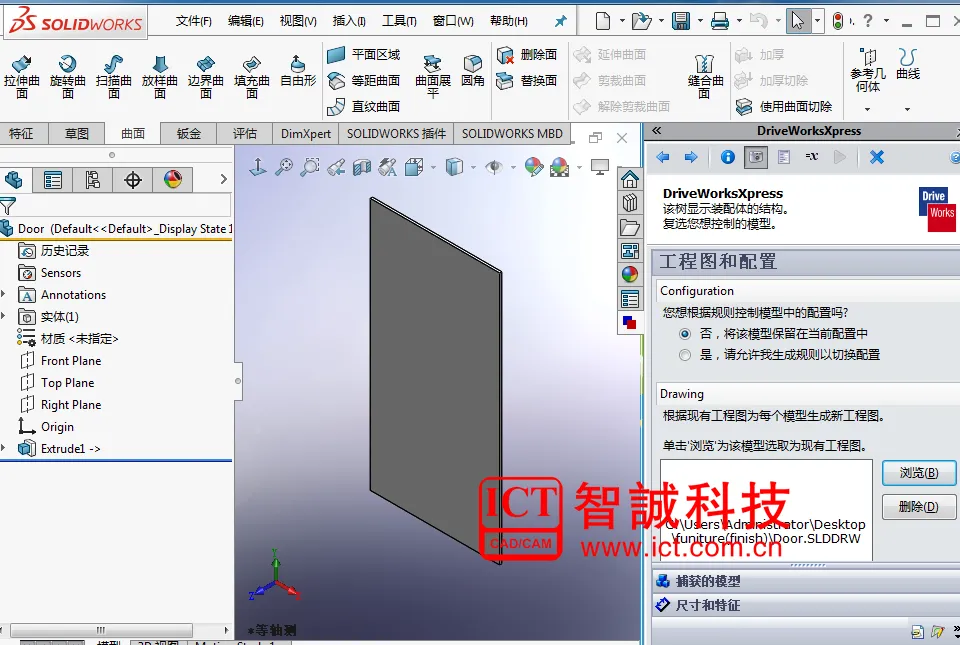The height and width of the screenshot is (645, 960).
Task: Open the 文件(F) menu
Action: 193,21
